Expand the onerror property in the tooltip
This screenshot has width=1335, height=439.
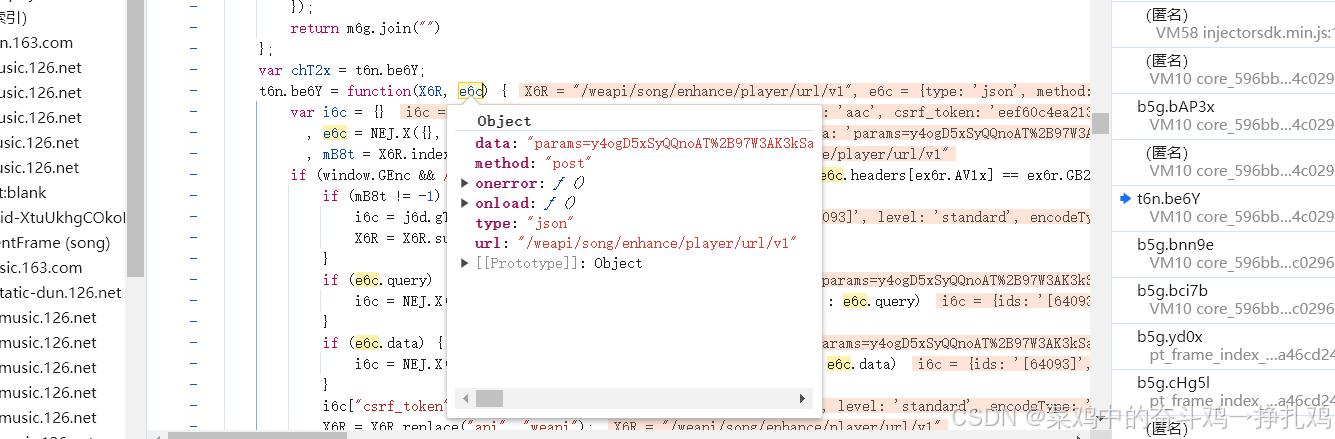tap(465, 183)
